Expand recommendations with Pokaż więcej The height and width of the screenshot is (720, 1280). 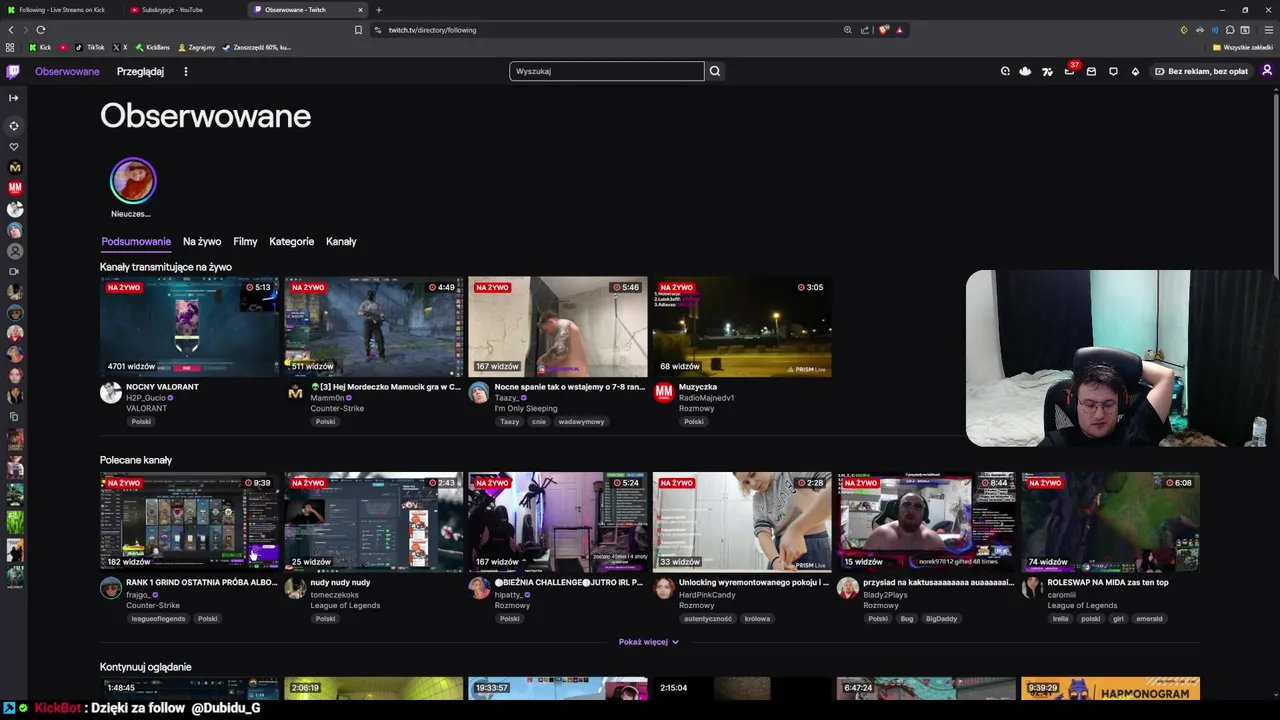[649, 642]
